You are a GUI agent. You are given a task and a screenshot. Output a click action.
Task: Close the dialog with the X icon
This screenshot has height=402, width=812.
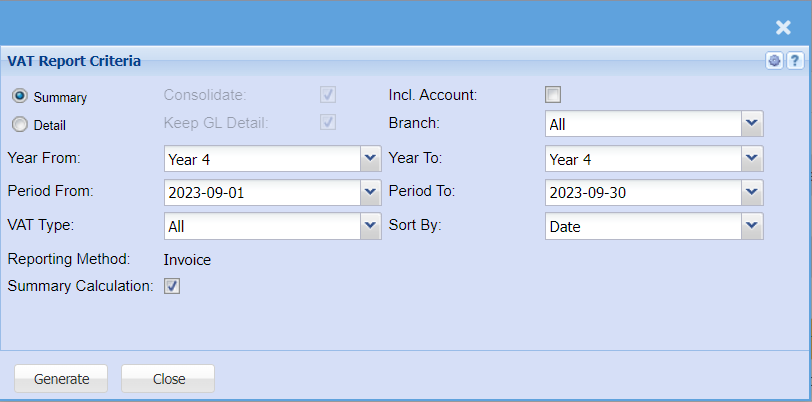pyautogui.click(x=783, y=28)
